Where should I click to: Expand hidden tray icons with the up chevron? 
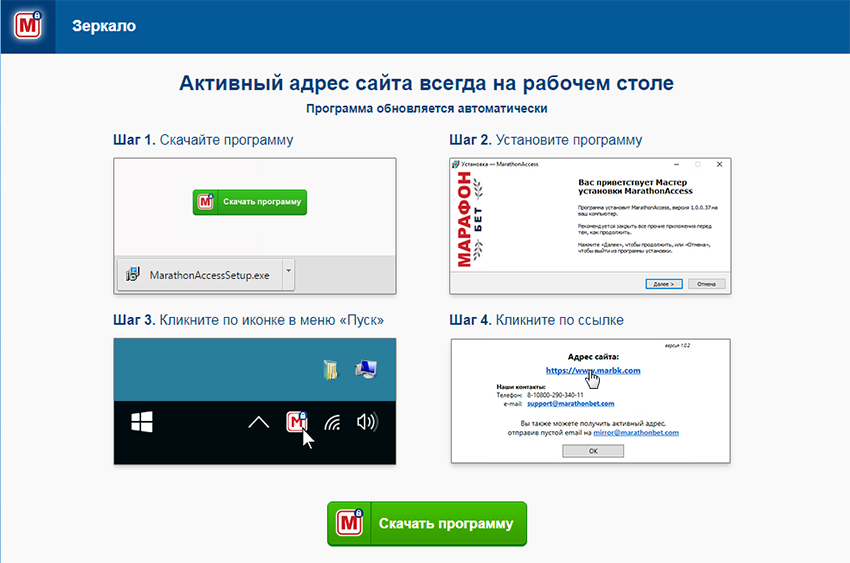tap(258, 422)
